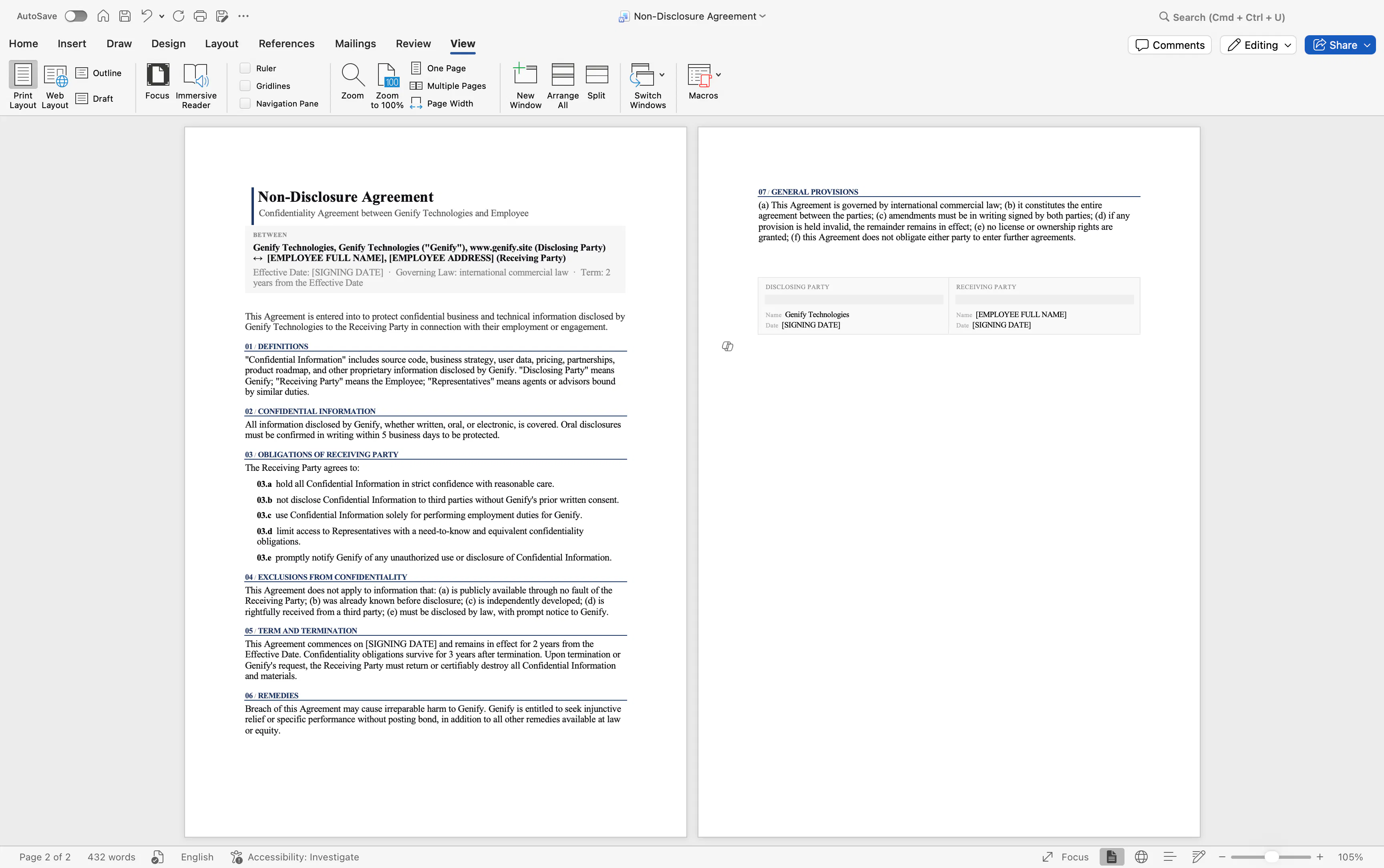Image resolution: width=1384 pixels, height=868 pixels.
Task: Open the Layout tab
Action: click(x=221, y=44)
